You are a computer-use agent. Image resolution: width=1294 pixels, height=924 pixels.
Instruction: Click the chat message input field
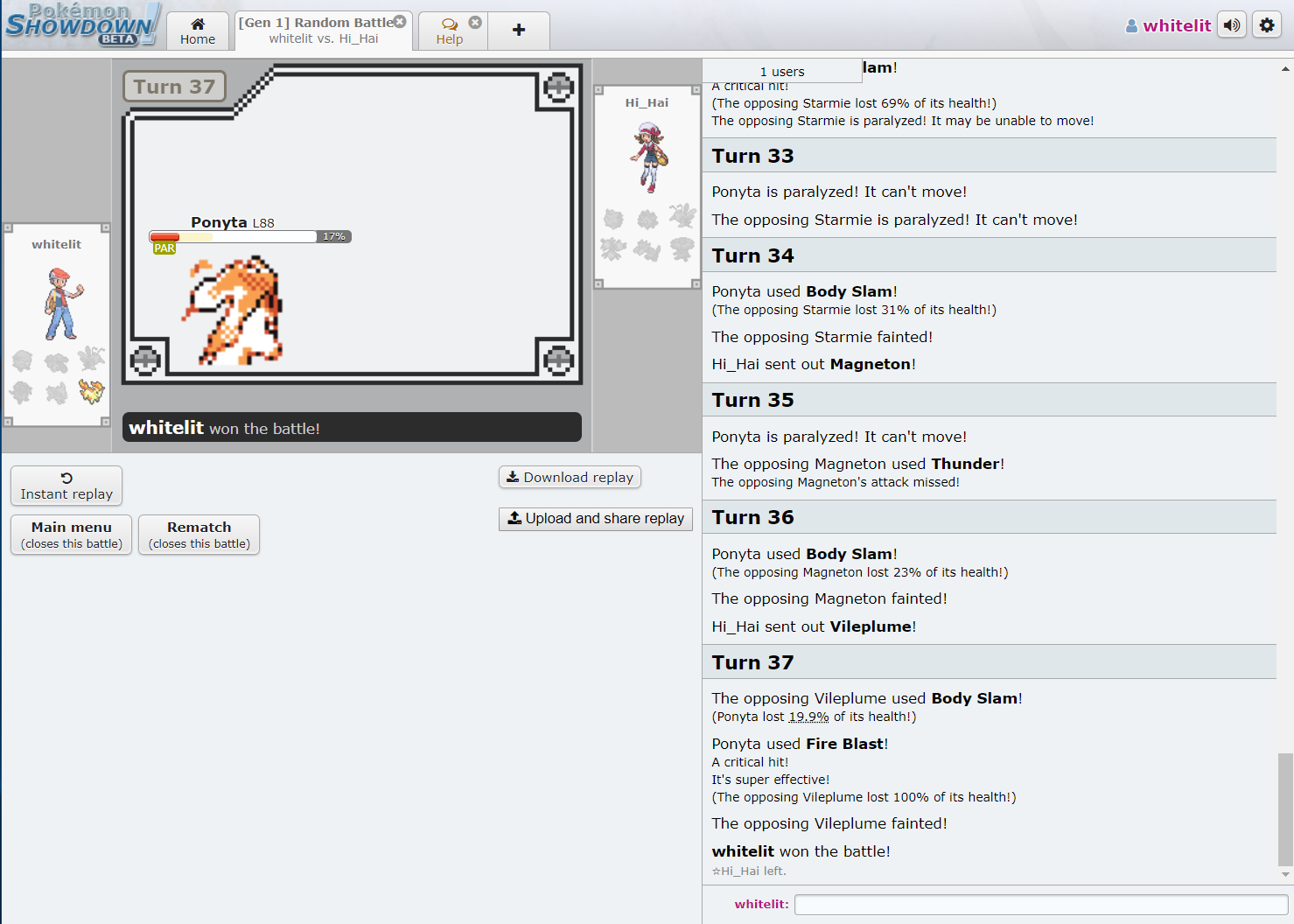[1041, 905]
